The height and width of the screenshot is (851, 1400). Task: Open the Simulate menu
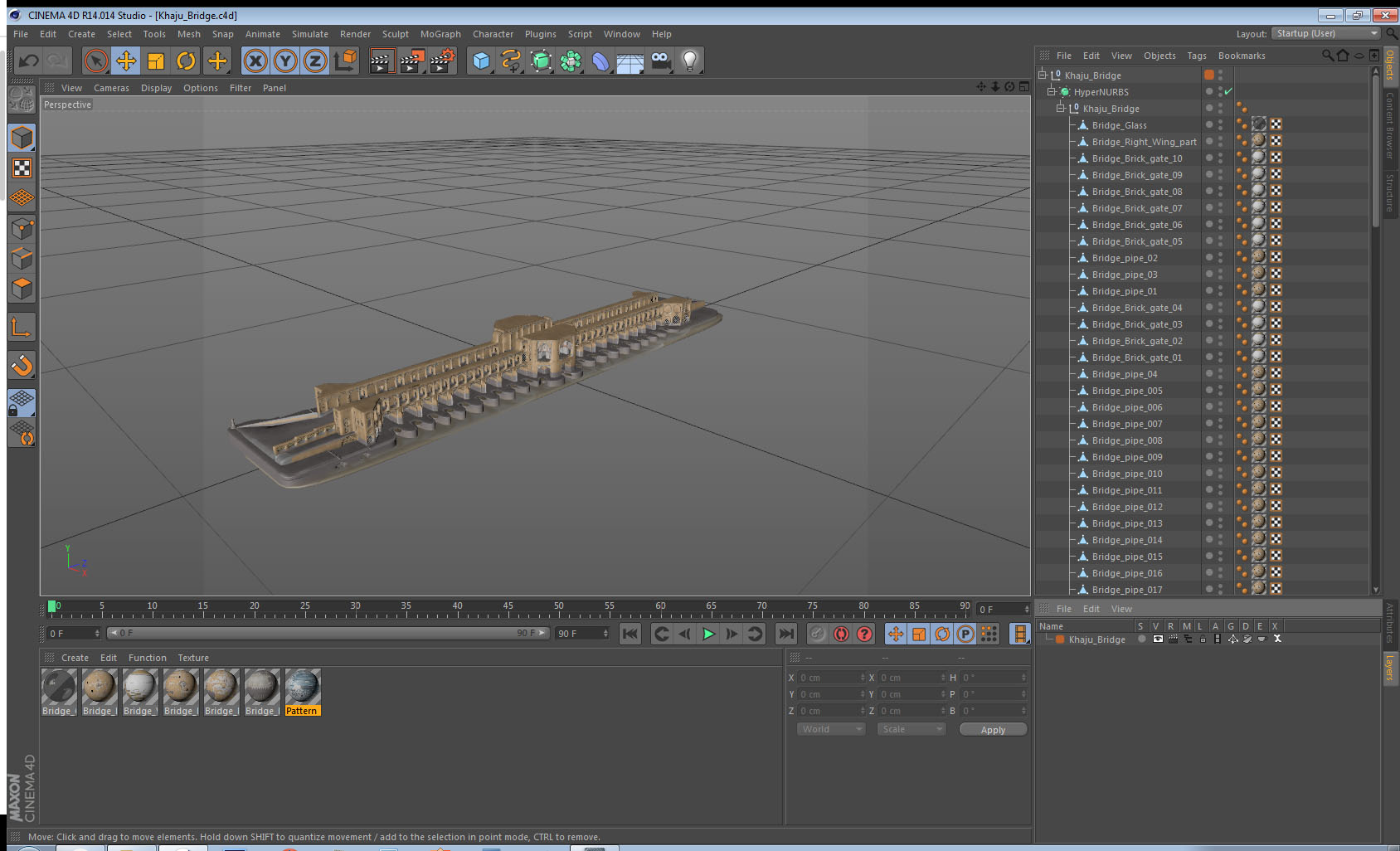310,34
